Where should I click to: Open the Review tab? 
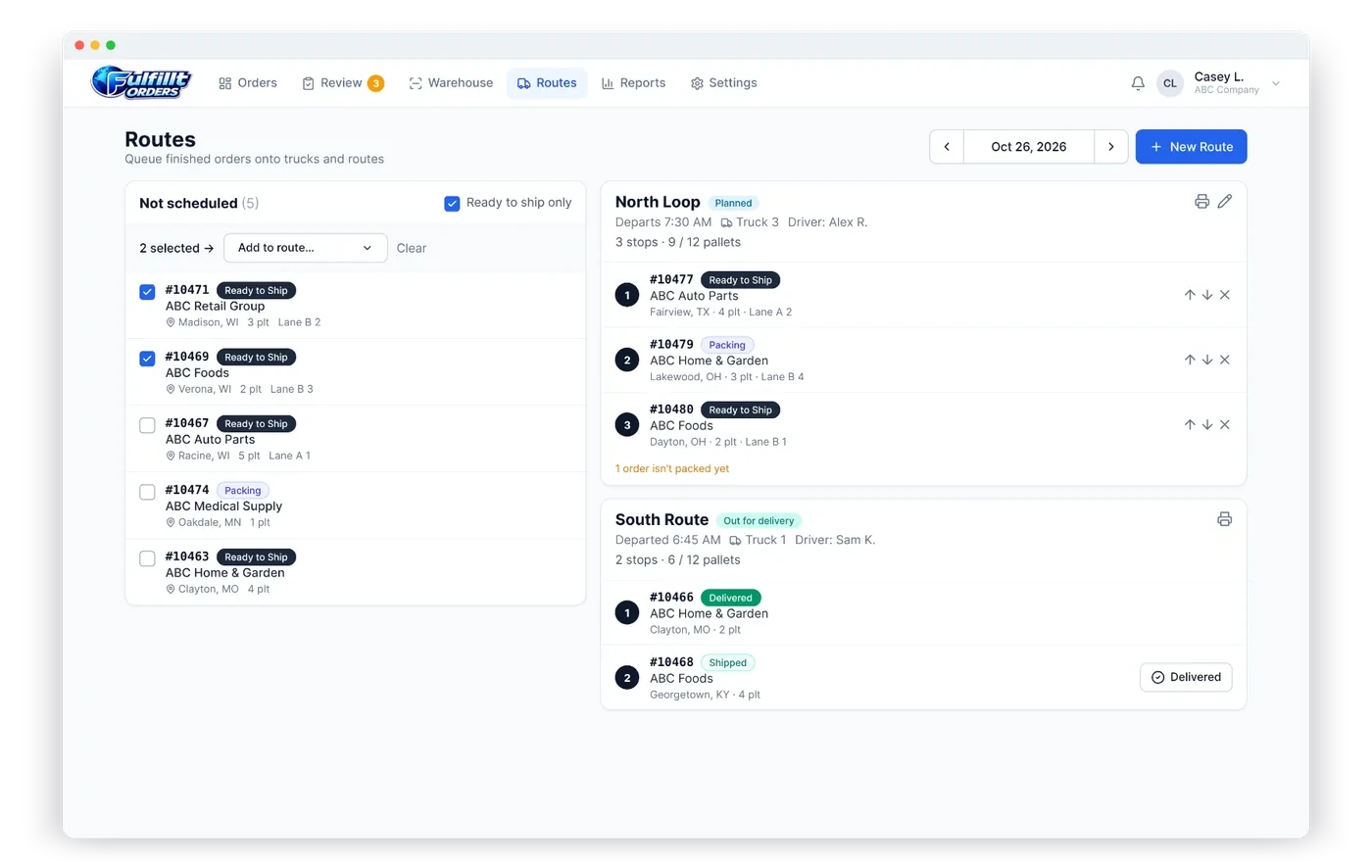coord(342,83)
